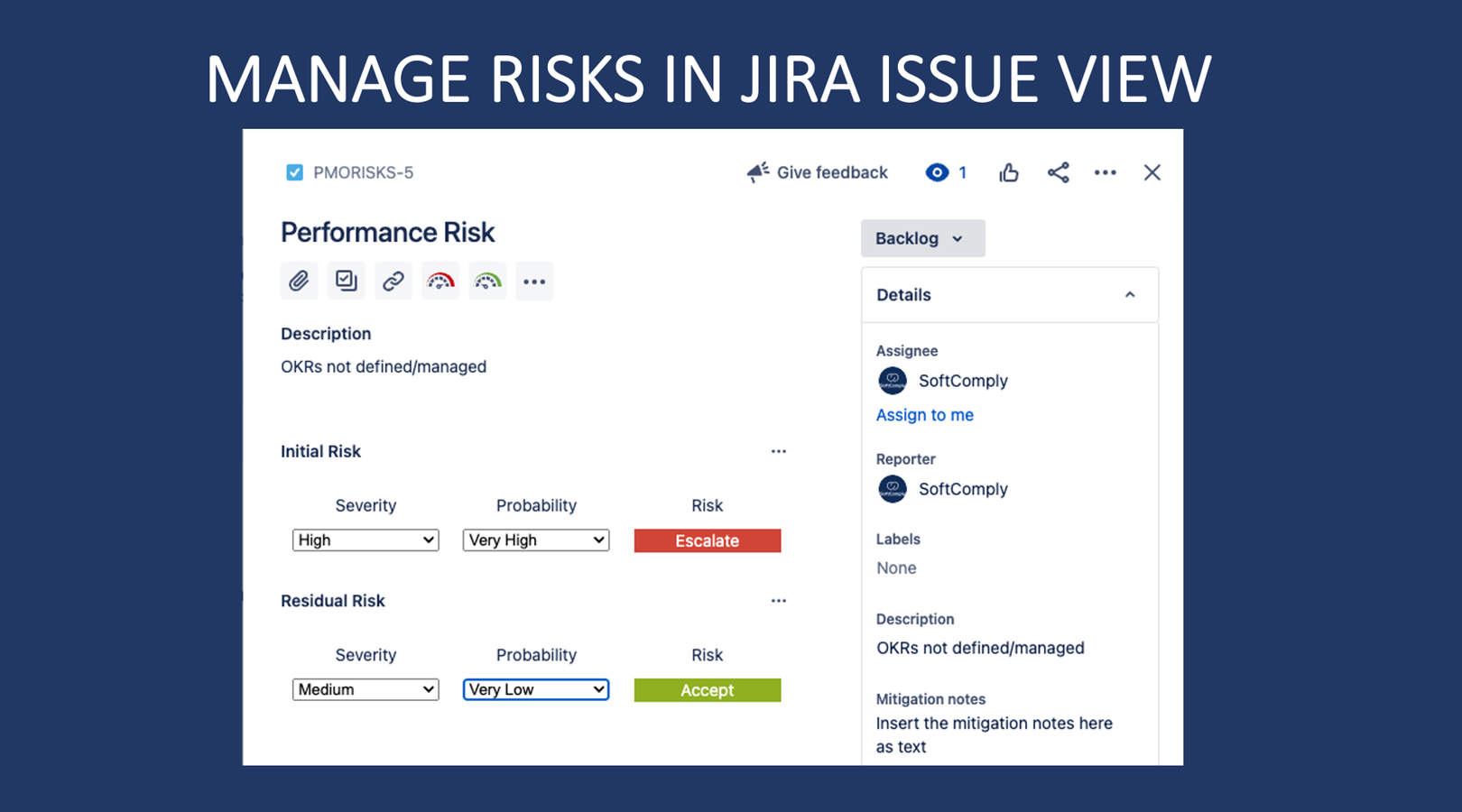Edit the Labels field showing None
The width and height of the screenshot is (1462, 812).
point(896,568)
